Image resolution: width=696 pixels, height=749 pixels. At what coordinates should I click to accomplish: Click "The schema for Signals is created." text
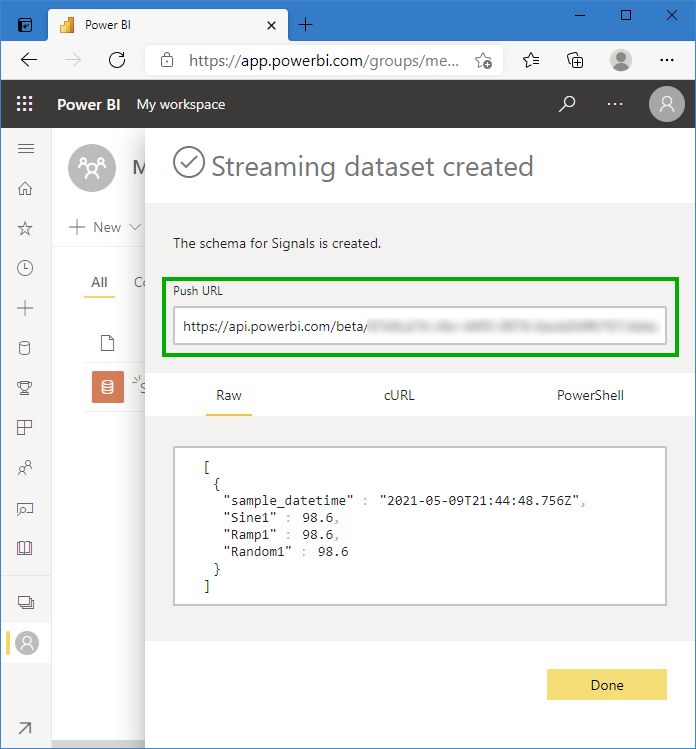point(277,244)
